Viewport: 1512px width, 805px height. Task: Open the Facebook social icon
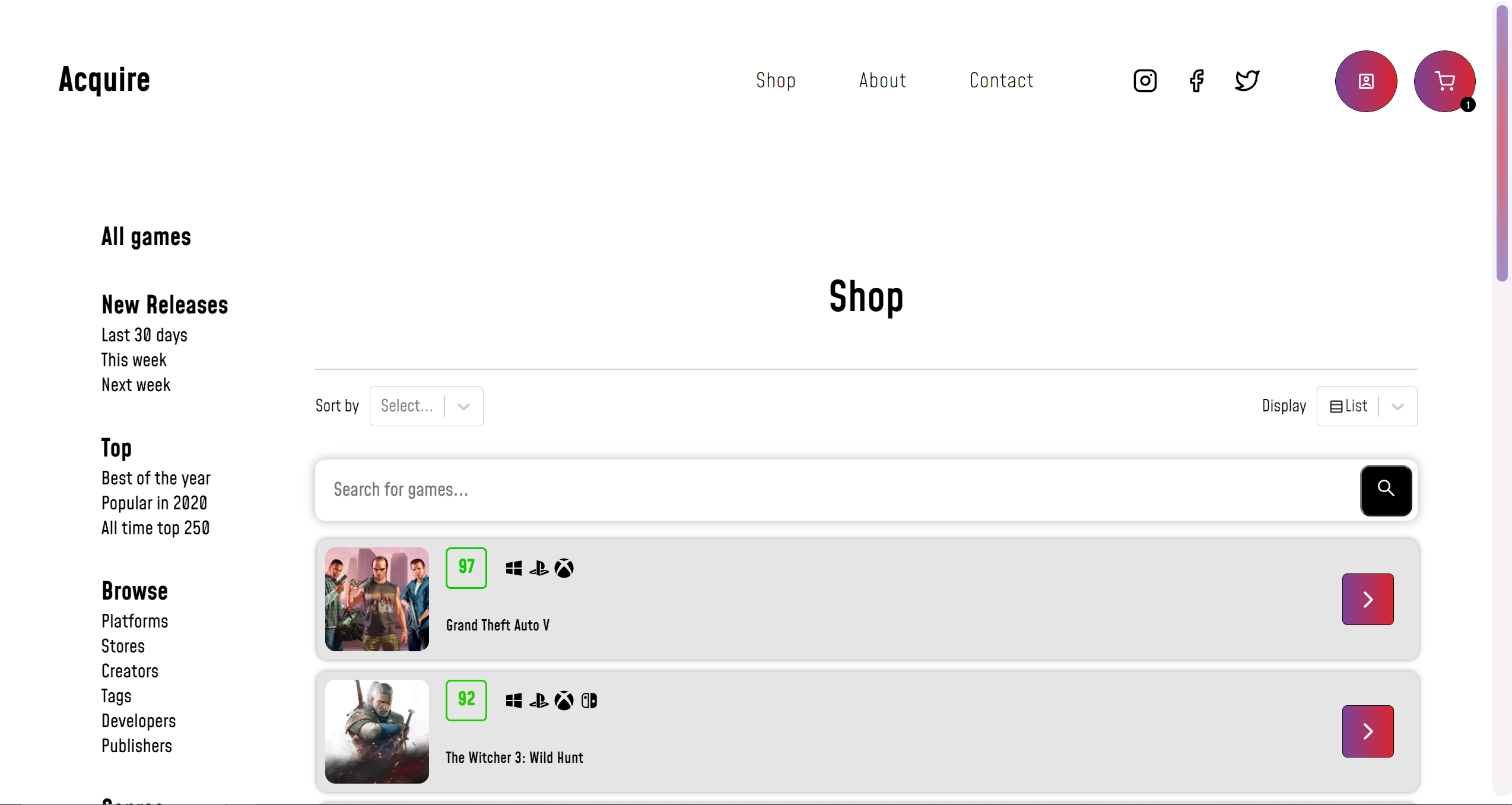pyautogui.click(x=1196, y=81)
